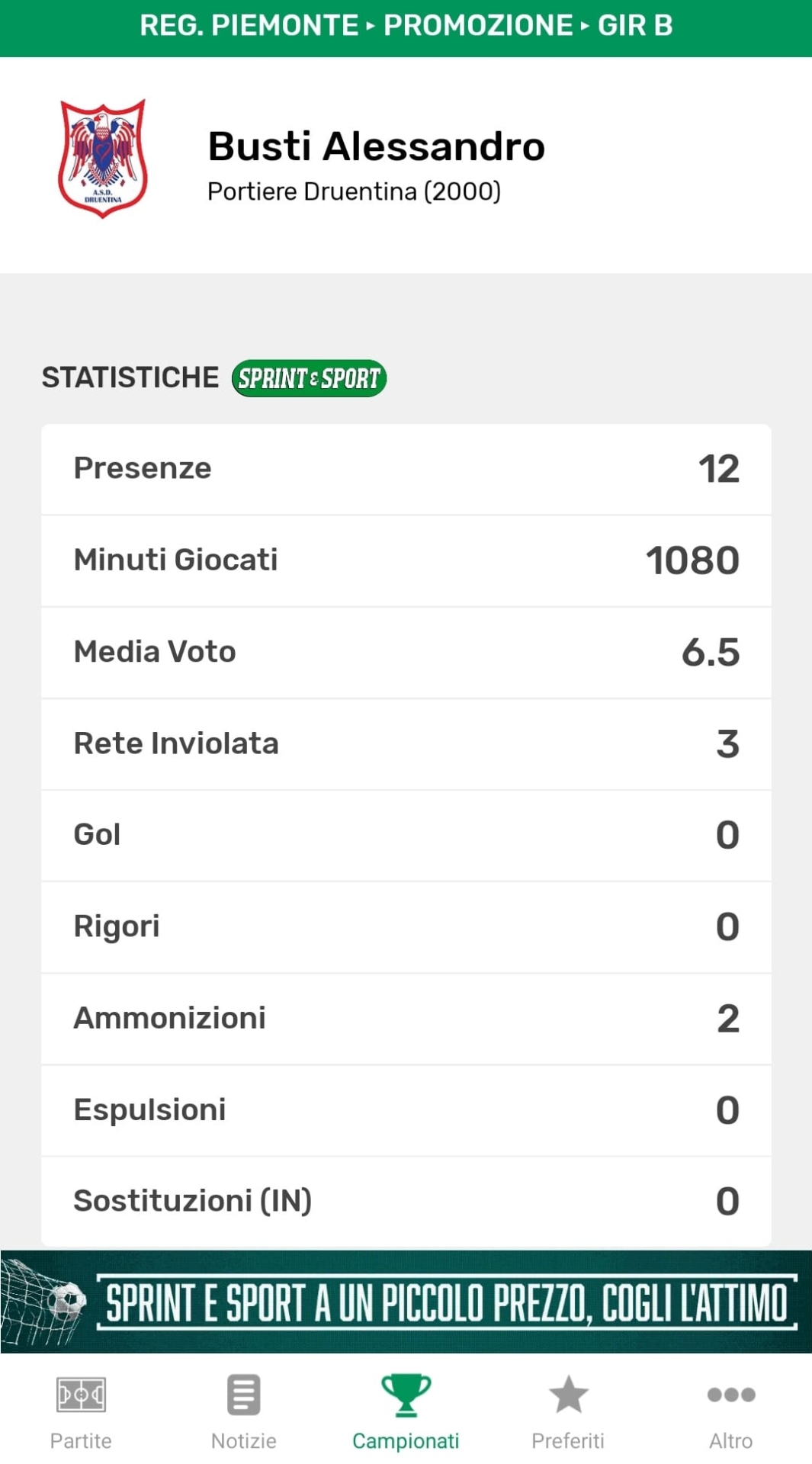Tap the Altro three-dots icon
The image size is (812, 1464).
pyautogui.click(x=730, y=1395)
